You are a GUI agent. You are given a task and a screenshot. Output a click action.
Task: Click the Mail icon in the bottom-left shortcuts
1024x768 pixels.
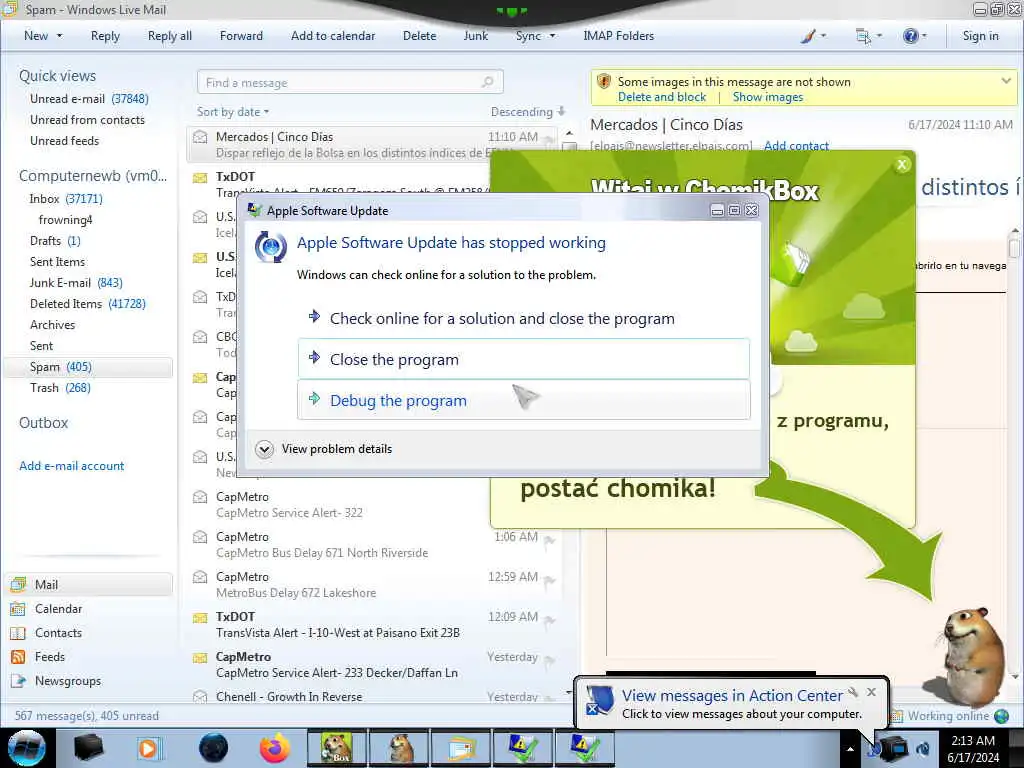click(x=18, y=584)
